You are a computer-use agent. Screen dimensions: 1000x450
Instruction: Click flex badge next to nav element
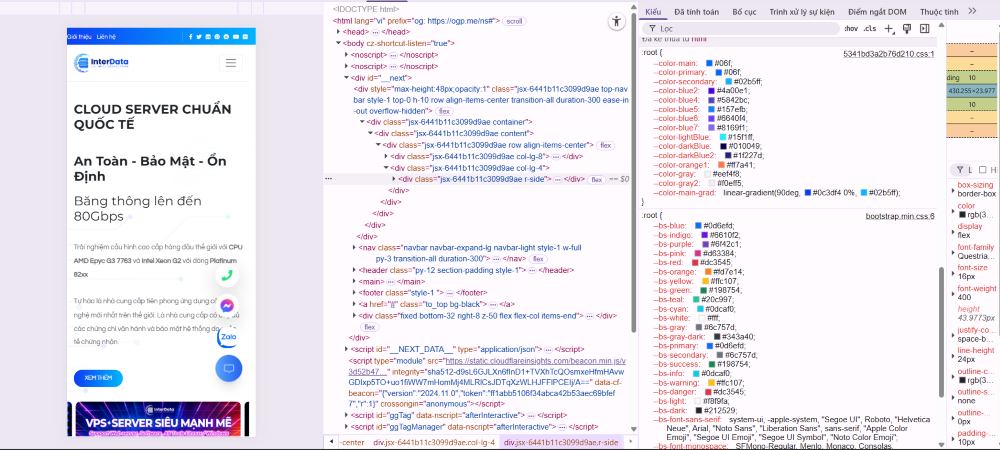click(x=538, y=259)
